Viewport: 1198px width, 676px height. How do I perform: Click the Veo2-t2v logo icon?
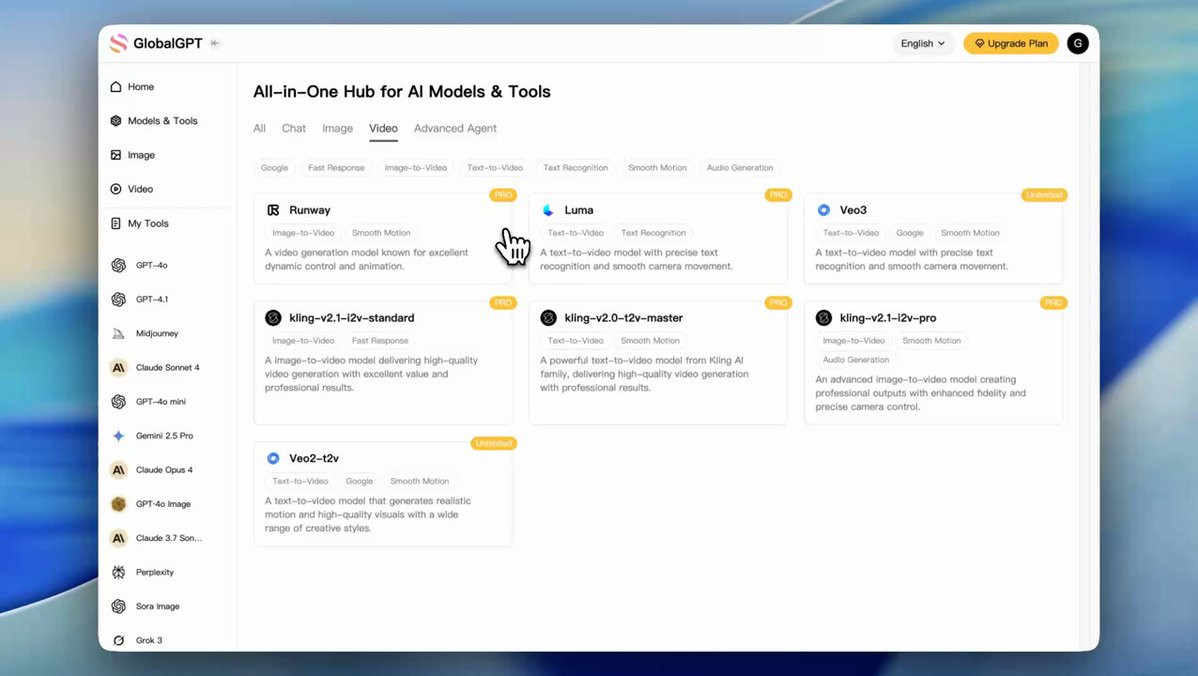pyautogui.click(x=273, y=458)
